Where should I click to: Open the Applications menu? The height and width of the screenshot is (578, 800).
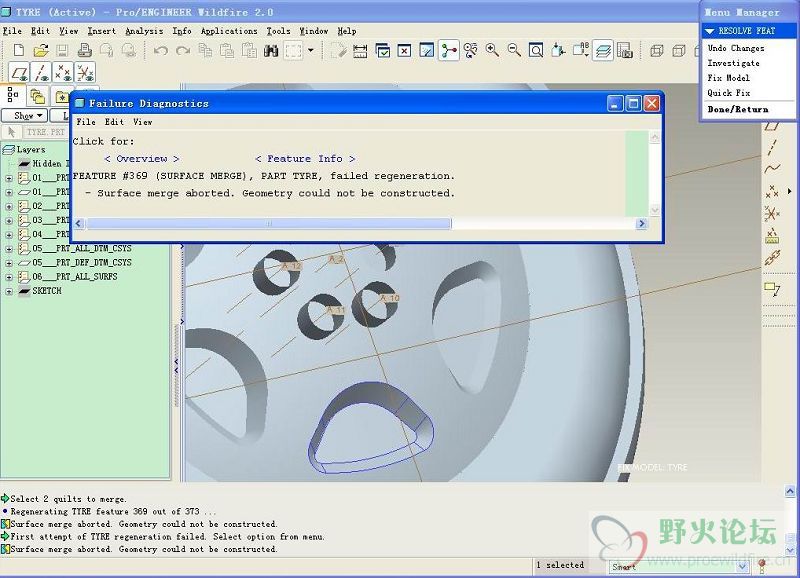point(229,31)
